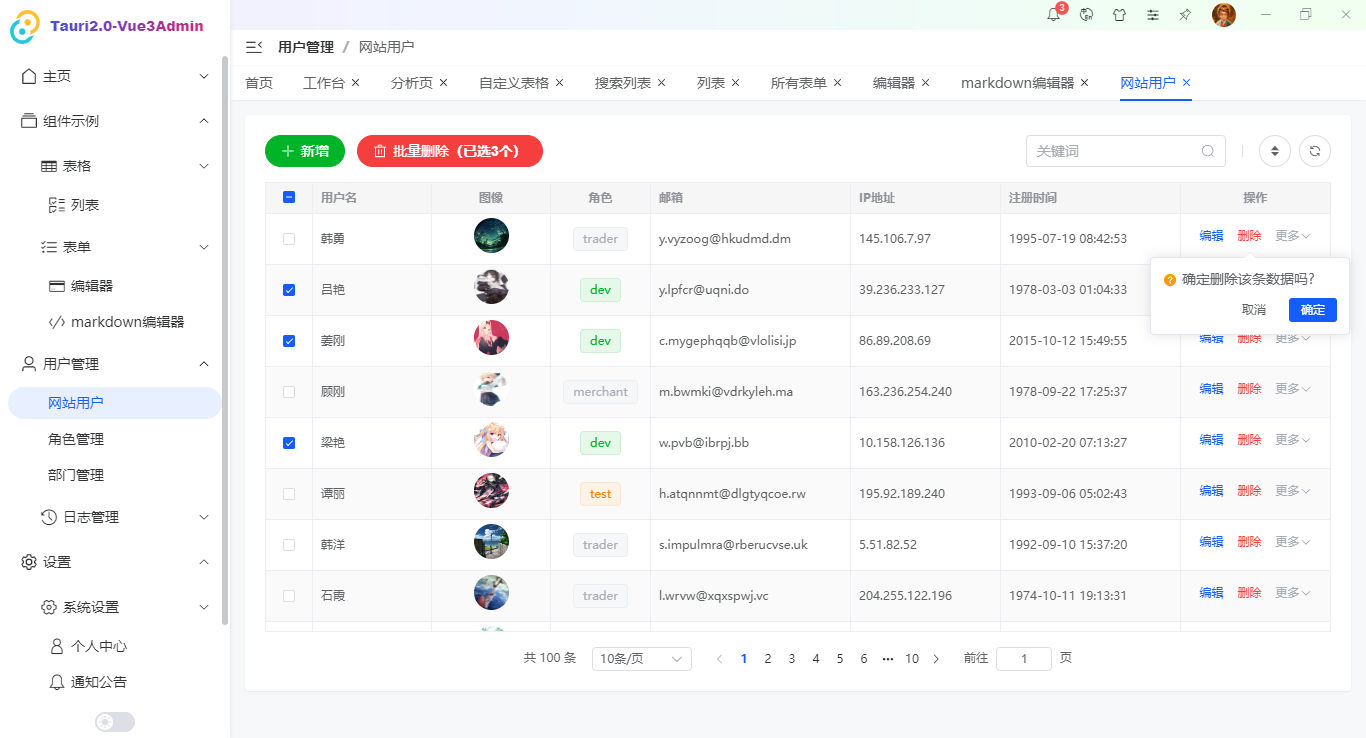Click the 前往 page number input field
The image size is (1366, 738).
click(1023, 658)
